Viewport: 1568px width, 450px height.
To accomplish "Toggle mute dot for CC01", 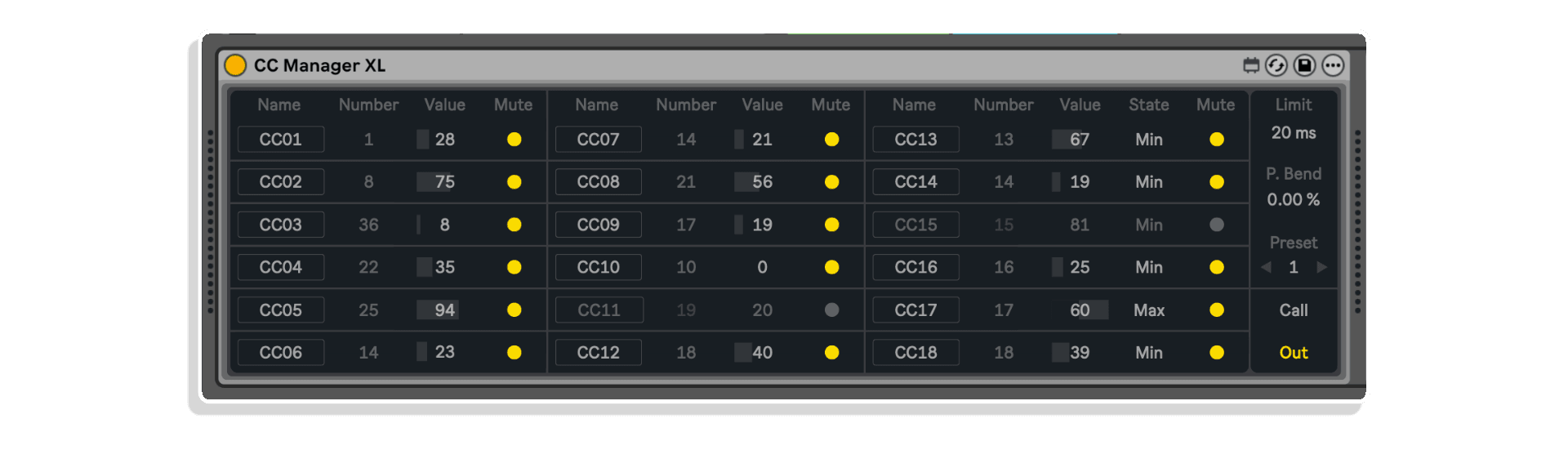I will pos(514,140).
